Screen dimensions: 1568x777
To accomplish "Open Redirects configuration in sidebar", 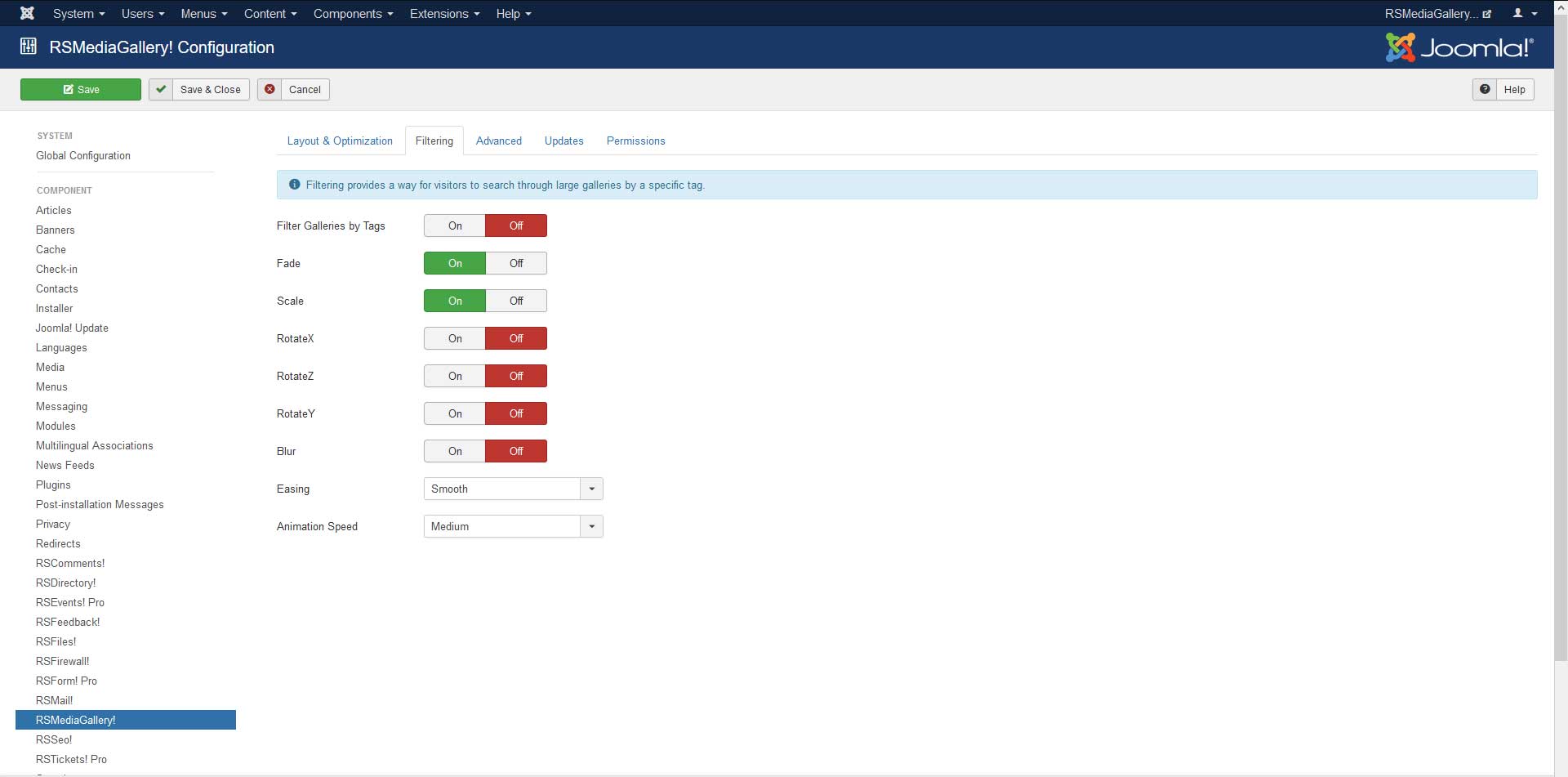I will [x=58, y=543].
